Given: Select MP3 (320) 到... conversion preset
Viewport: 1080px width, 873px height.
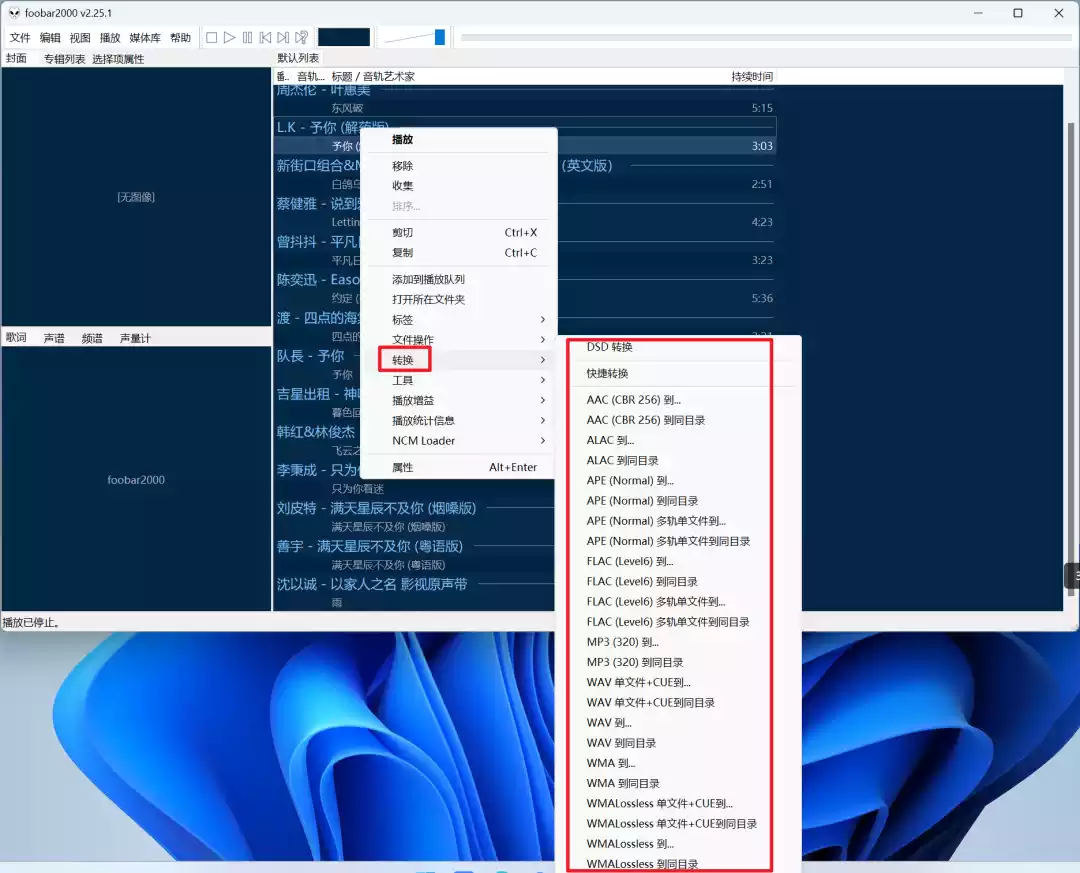Looking at the screenshot, I should point(622,642).
